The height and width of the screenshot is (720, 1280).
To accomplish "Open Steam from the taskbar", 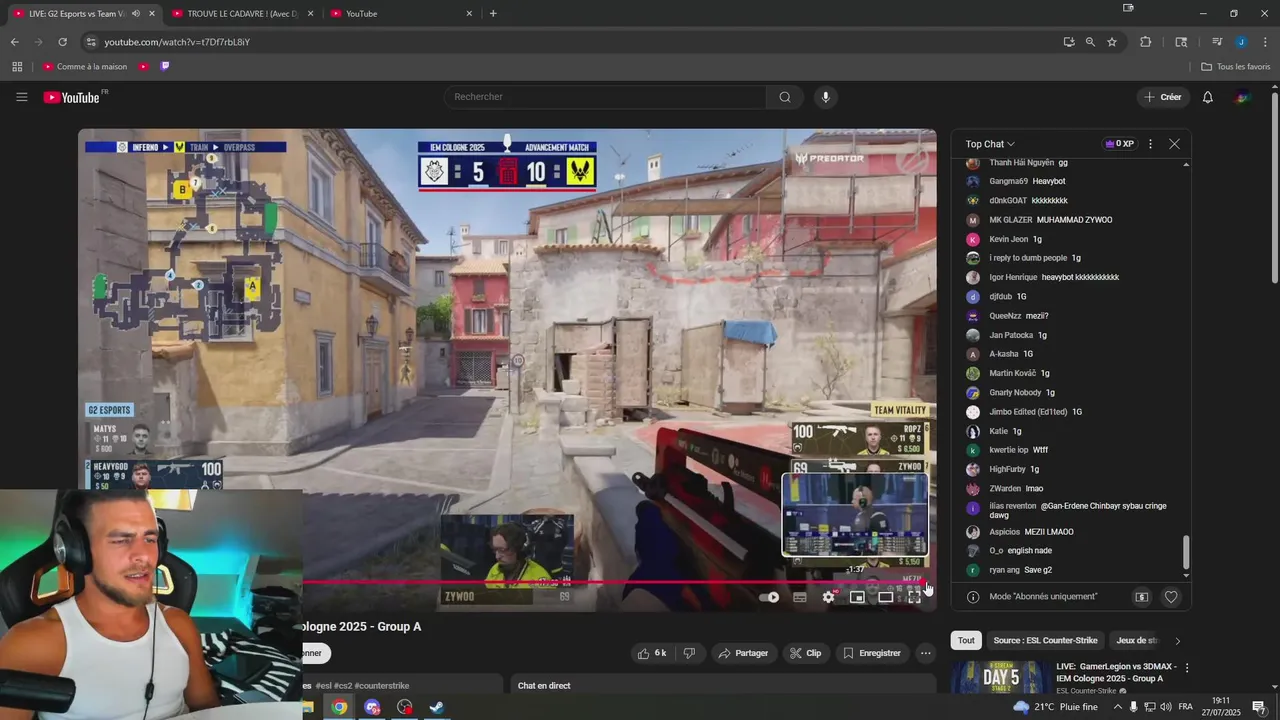I will tap(437, 707).
